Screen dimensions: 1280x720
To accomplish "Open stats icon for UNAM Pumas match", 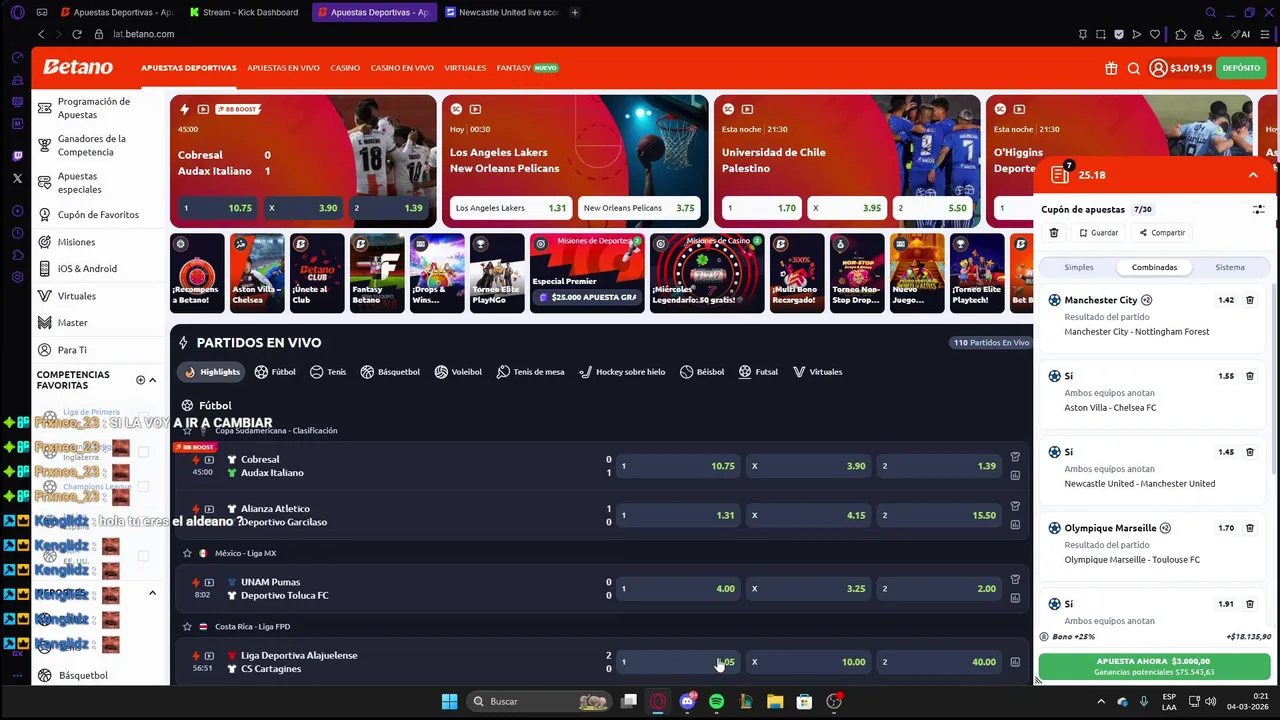I will (x=1015, y=598).
